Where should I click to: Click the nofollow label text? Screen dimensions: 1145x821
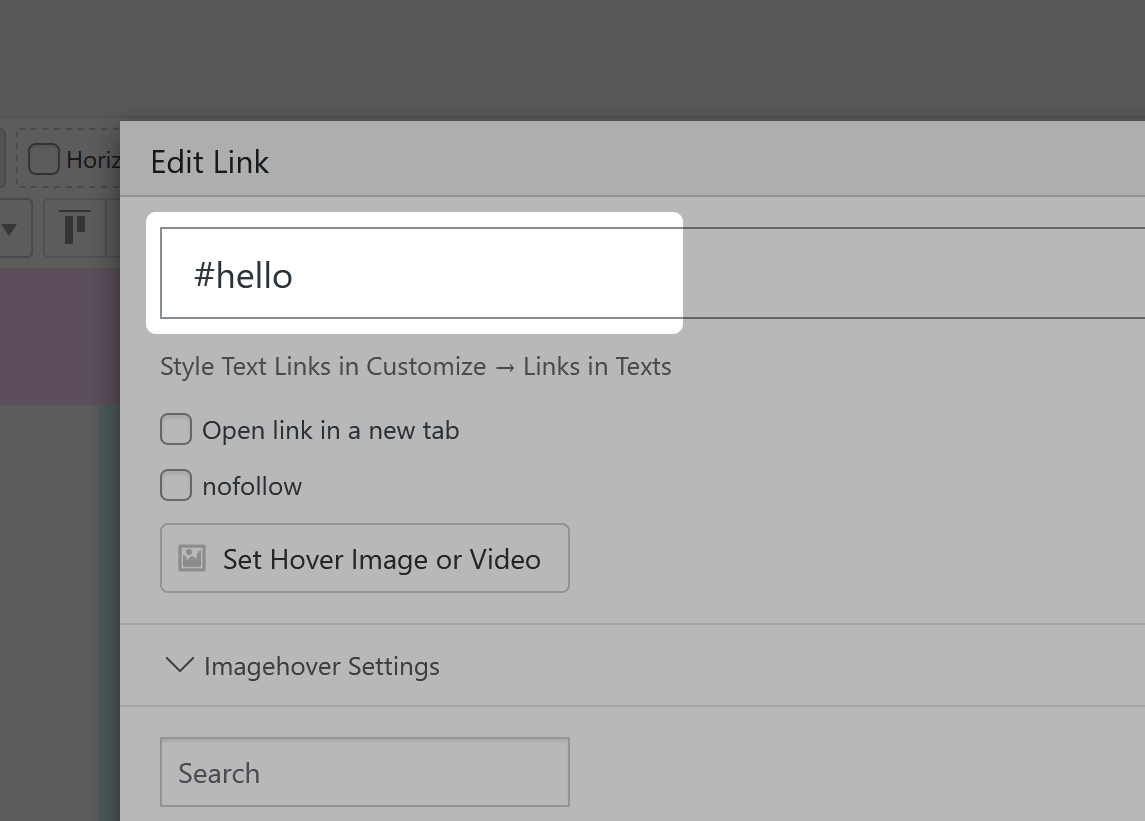point(252,487)
